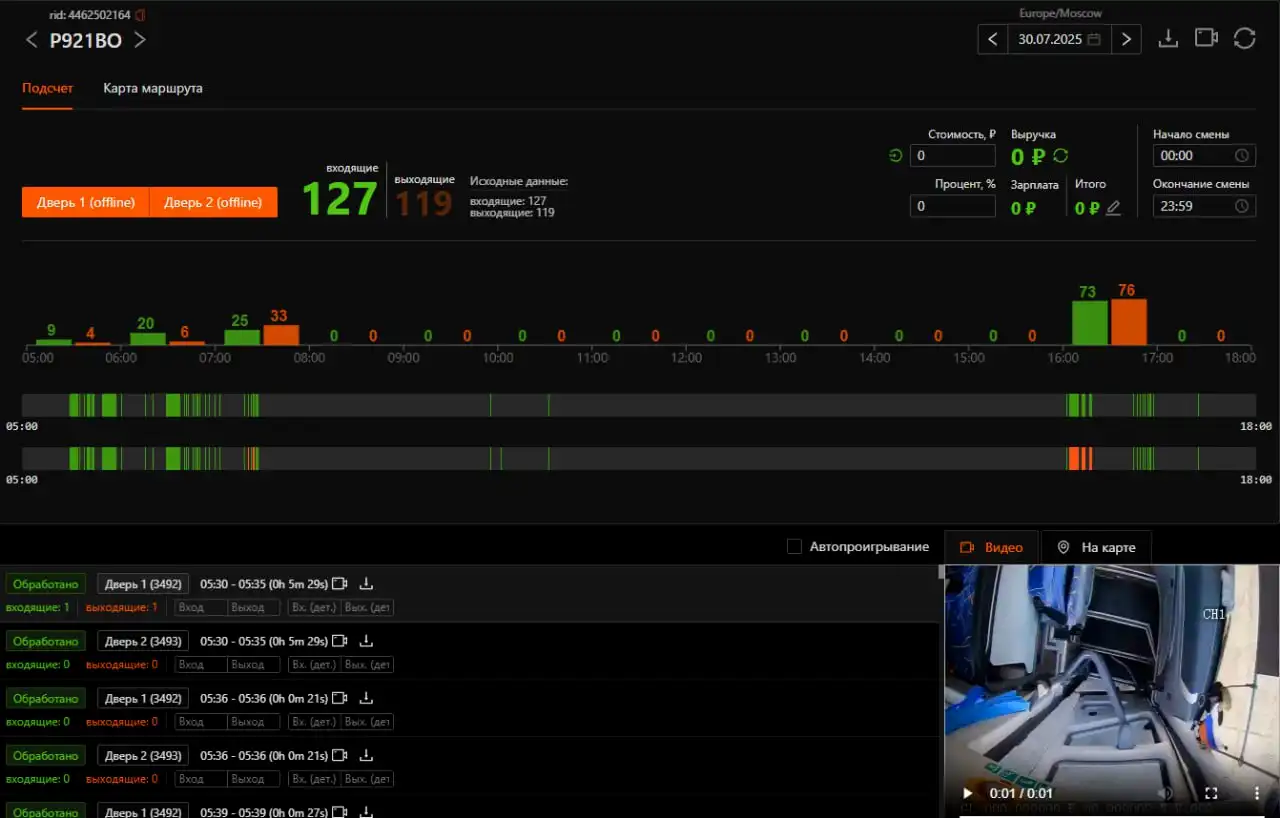Switch to the Подсчет tab
This screenshot has height=818, width=1280.
47,88
